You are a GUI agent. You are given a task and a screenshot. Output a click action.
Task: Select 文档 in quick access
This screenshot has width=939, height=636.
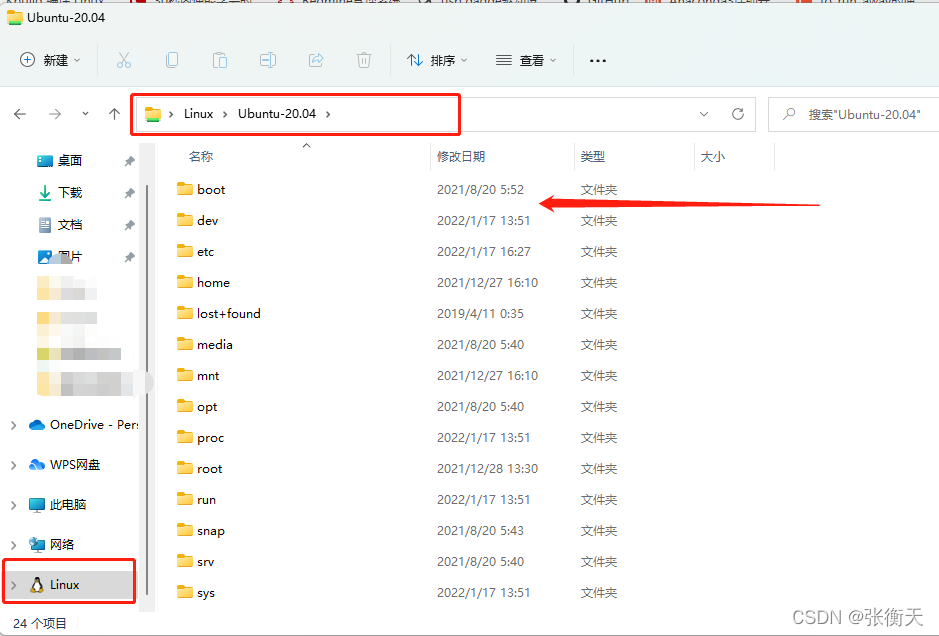point(70,225)
